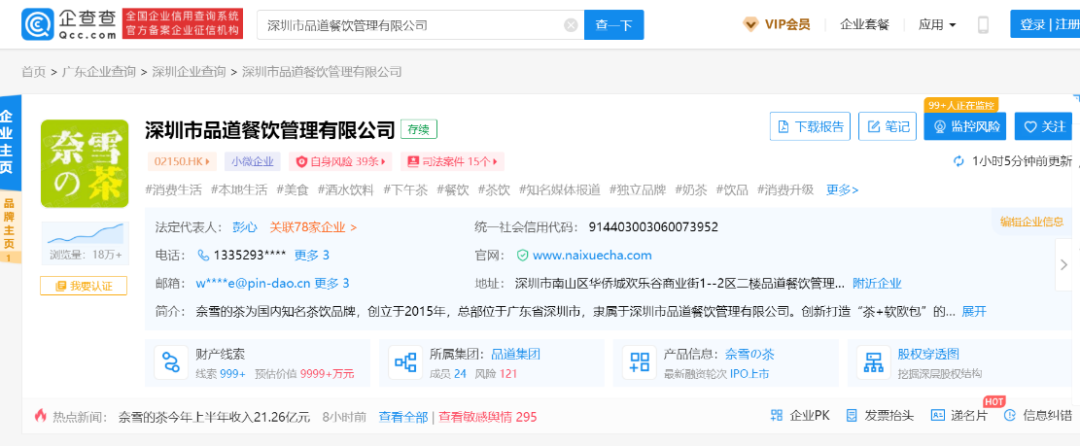Show more phone numbers 更多 3
1080x446 pixels.
(312, 255)
